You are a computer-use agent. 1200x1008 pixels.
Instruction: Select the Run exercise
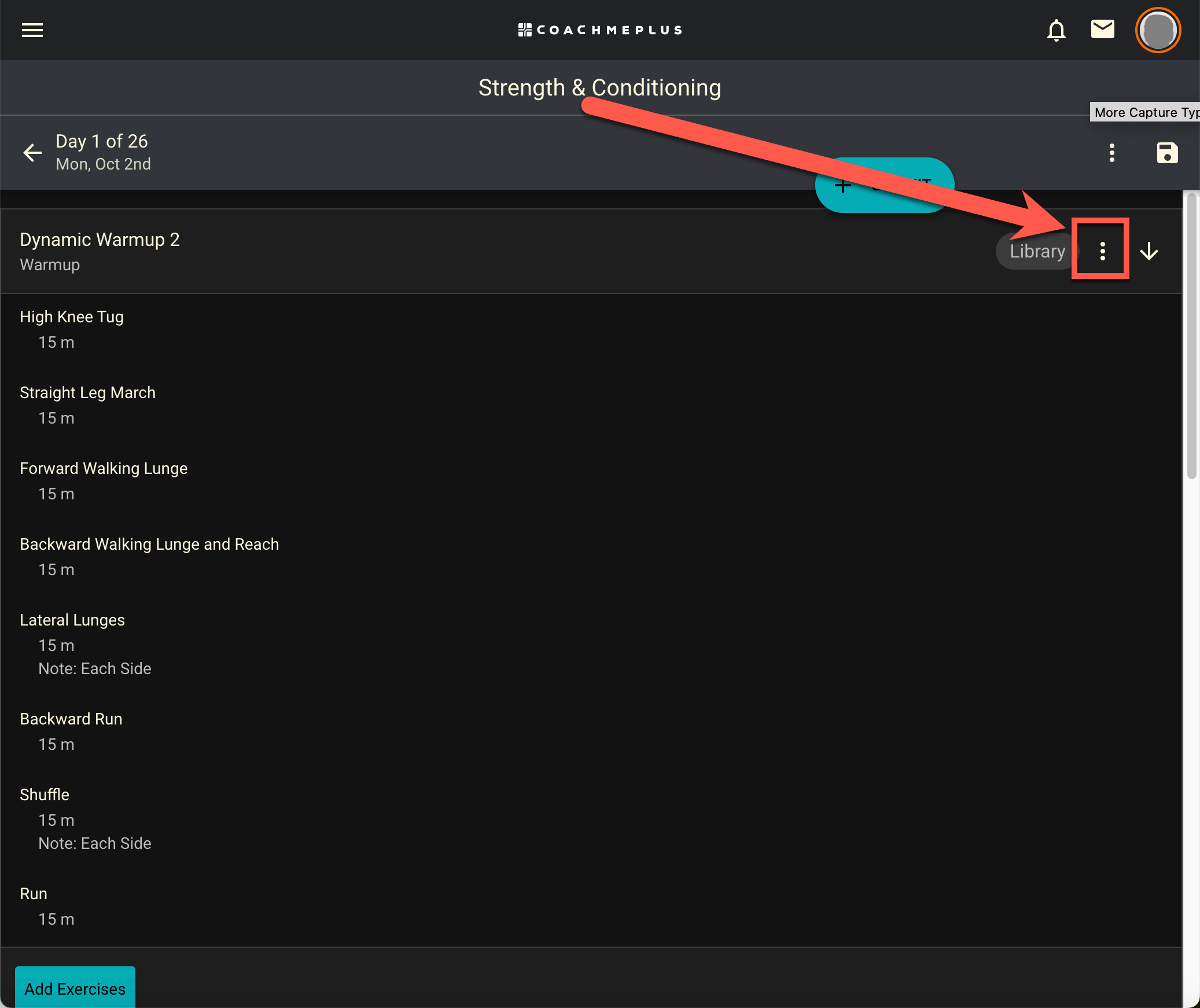coord(34,894)
